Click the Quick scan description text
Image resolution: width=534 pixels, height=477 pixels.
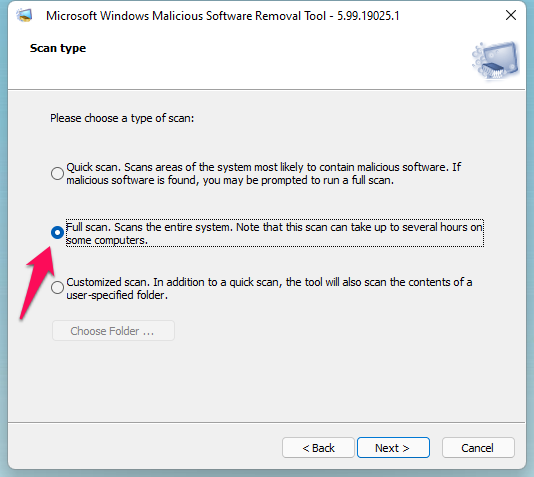coord(264,174)
